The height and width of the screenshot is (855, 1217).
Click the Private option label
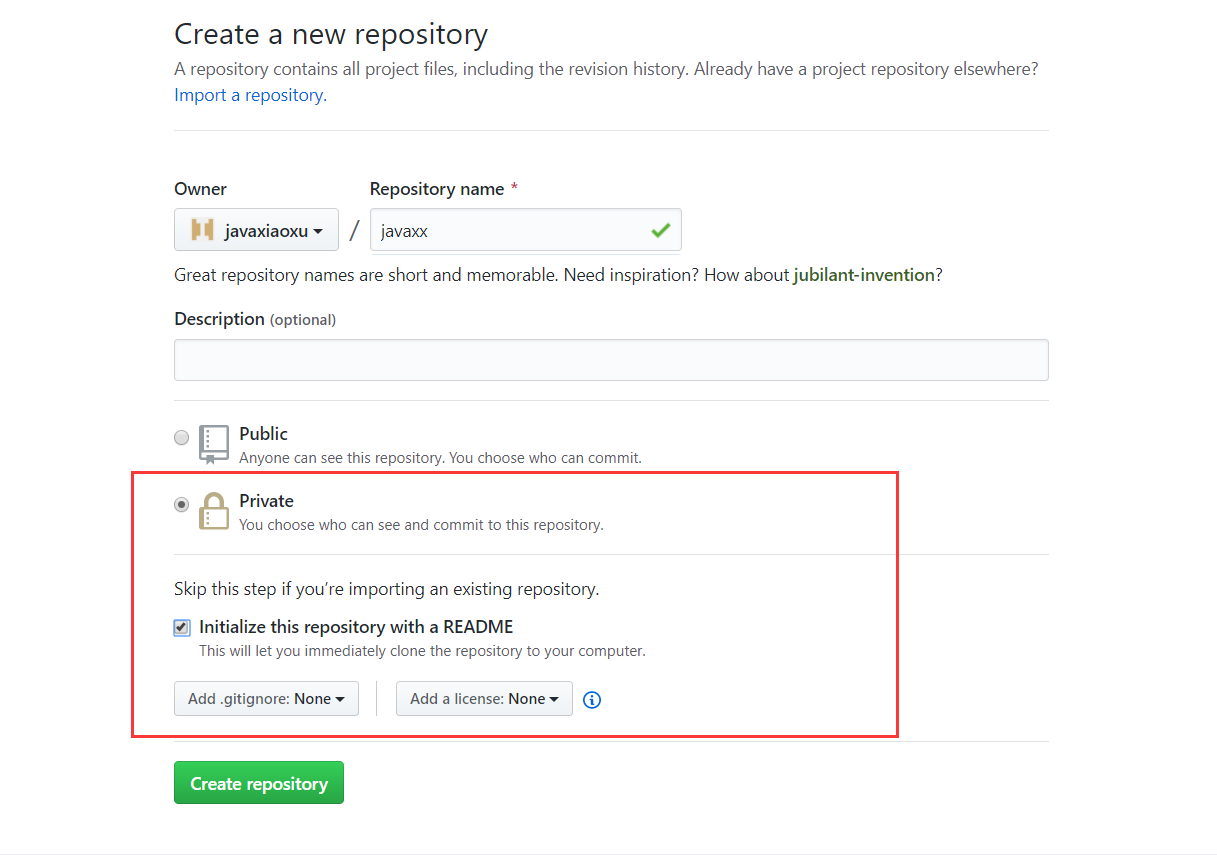(266, 501)
